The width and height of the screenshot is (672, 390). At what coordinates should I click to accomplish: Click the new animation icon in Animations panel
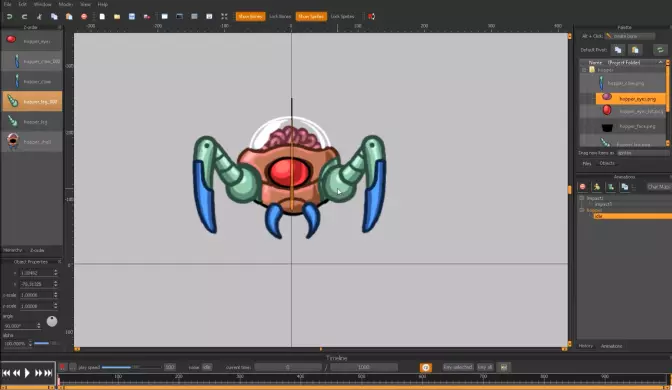(611, 186)
